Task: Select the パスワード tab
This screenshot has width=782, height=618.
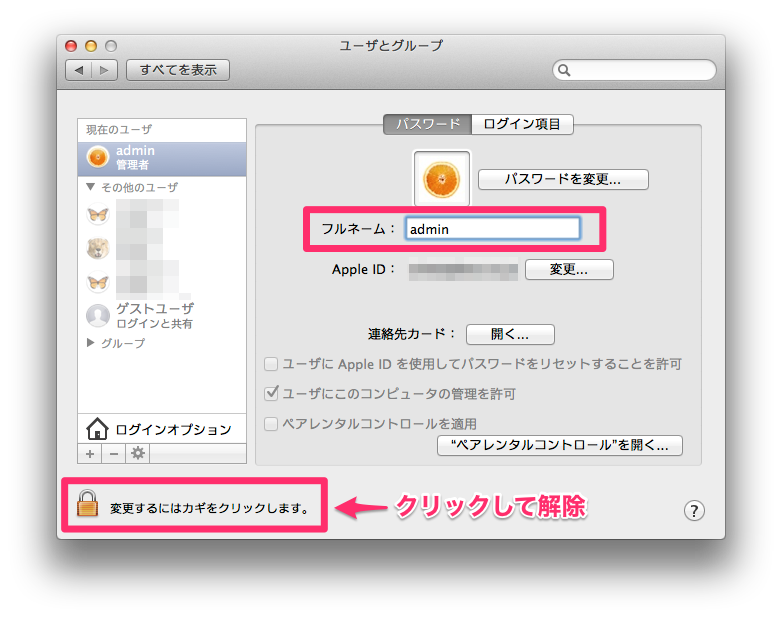Action: [427, 124]
